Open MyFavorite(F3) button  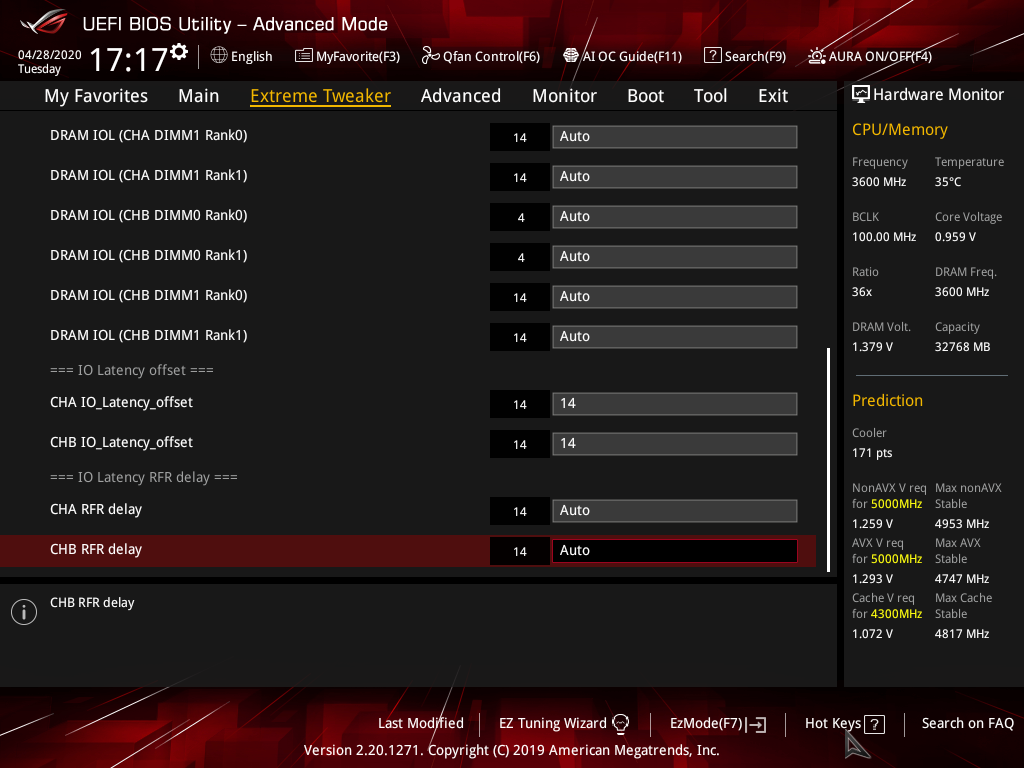pyautogui.click(x=347, y=56)
